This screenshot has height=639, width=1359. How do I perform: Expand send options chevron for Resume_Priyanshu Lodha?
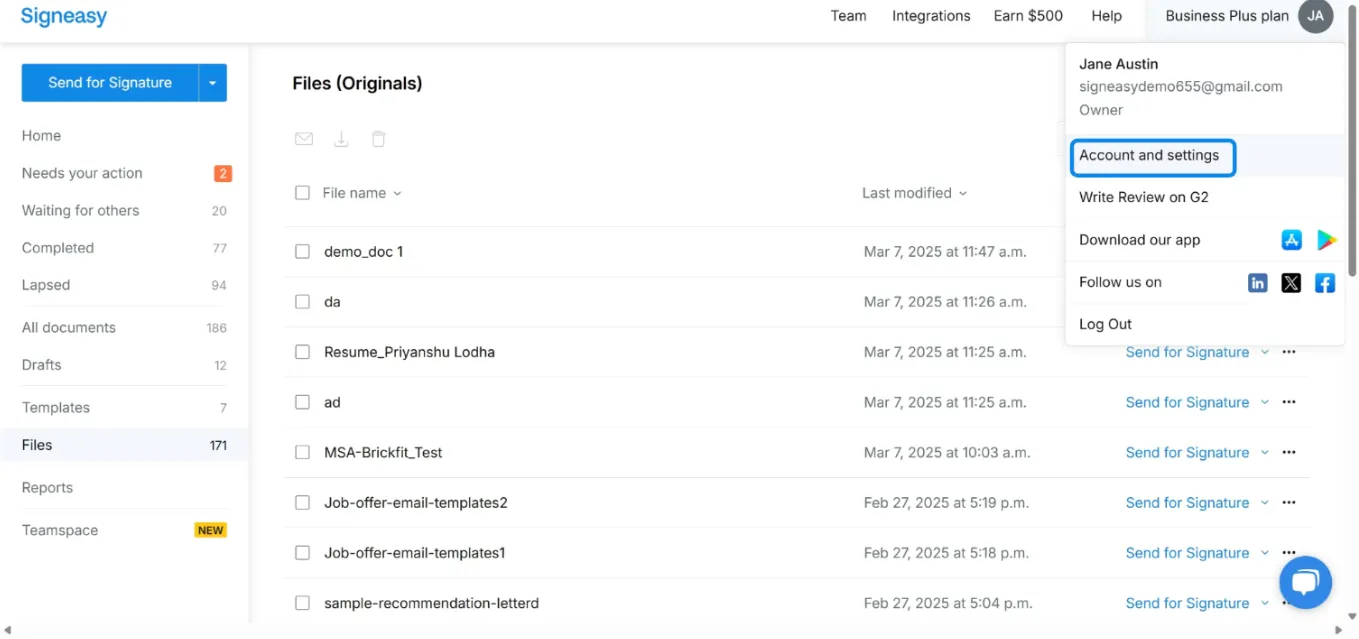(x=1265, y=352)
